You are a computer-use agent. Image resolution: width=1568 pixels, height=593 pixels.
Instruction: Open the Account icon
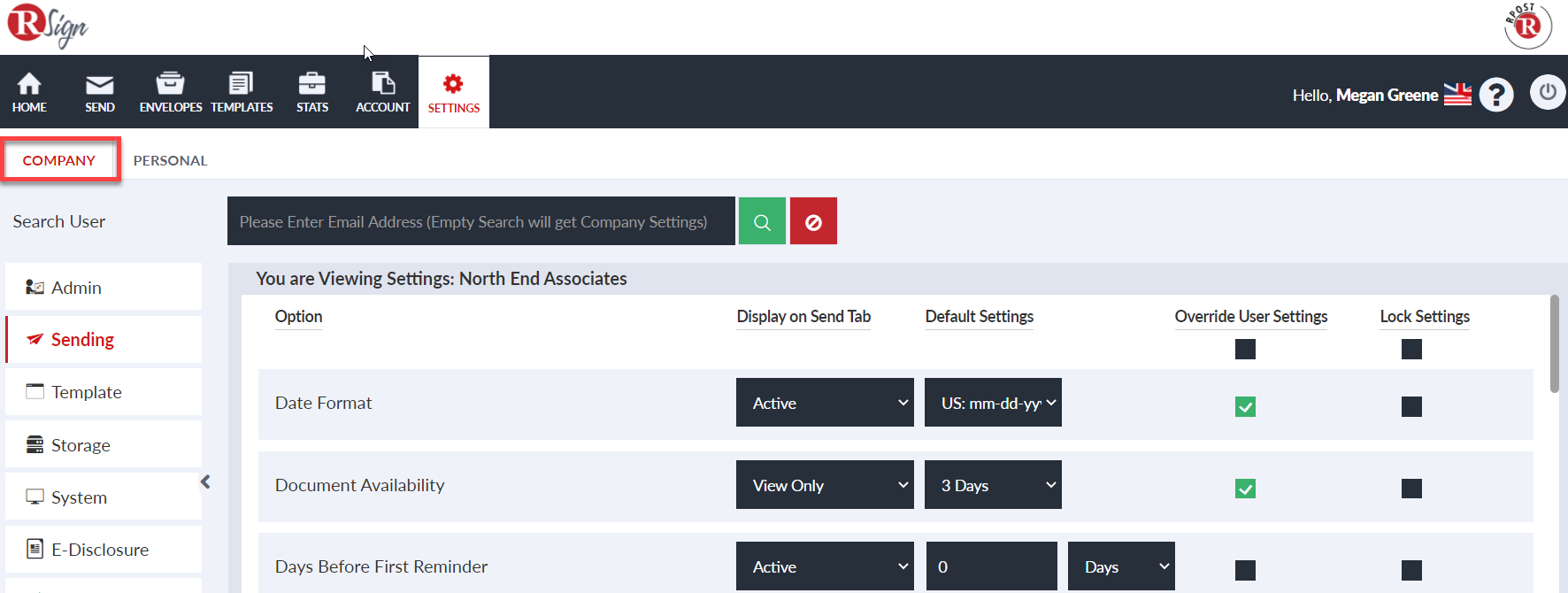pyautogui.click(x=382, y=83)
